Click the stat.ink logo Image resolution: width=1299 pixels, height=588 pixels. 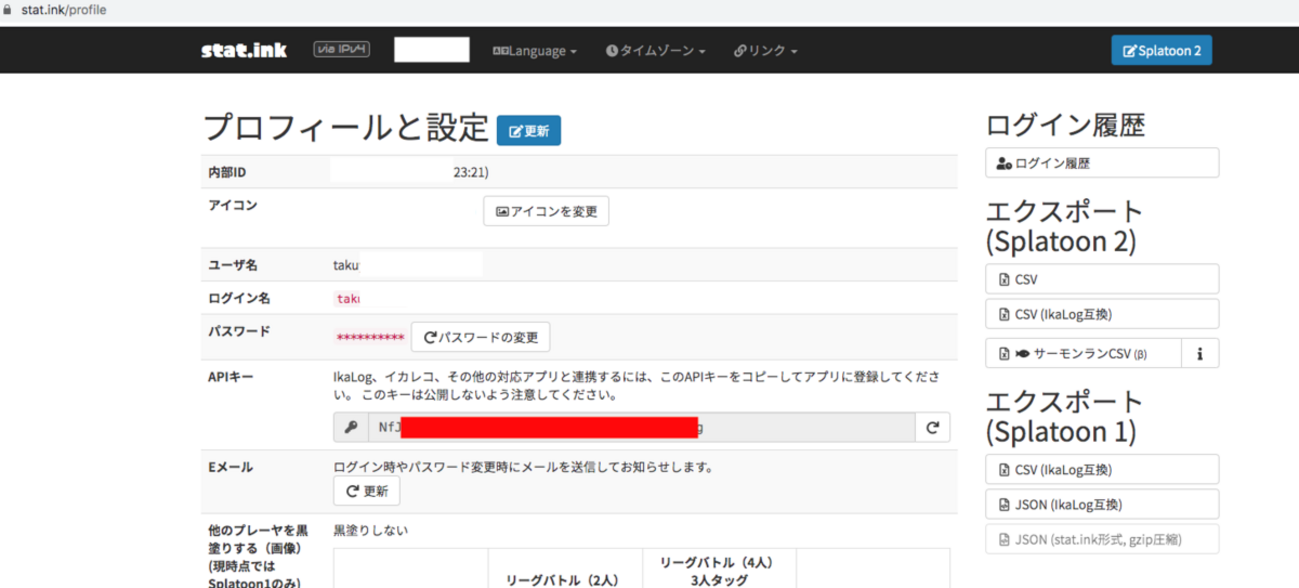[x=243, y=50]
